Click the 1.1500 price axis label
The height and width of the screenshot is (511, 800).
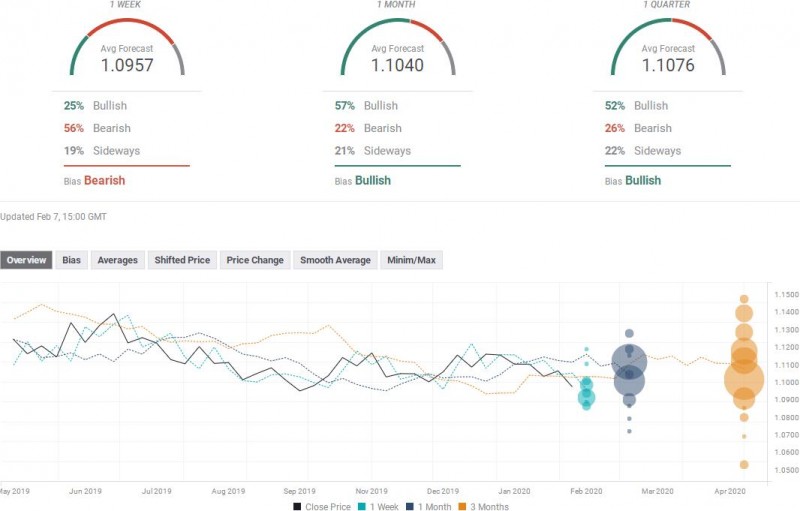point(786,294)
